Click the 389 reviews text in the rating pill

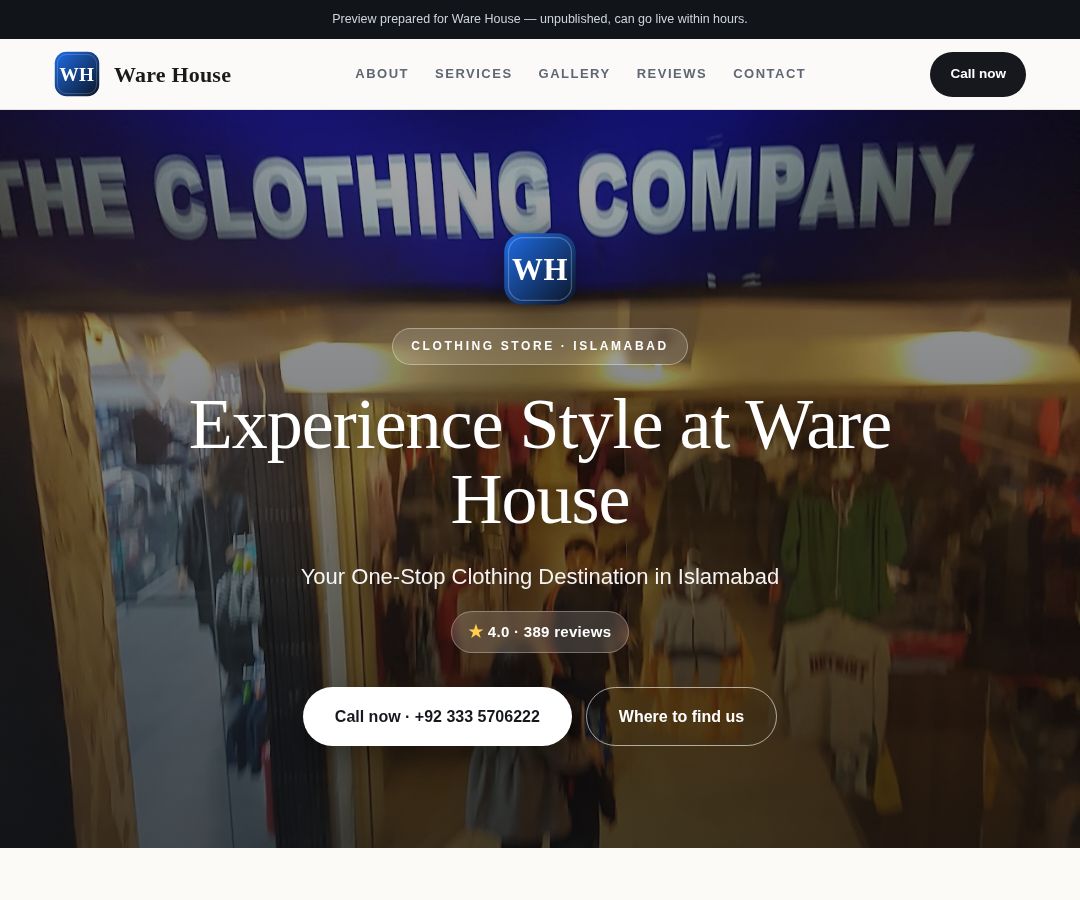567,632
